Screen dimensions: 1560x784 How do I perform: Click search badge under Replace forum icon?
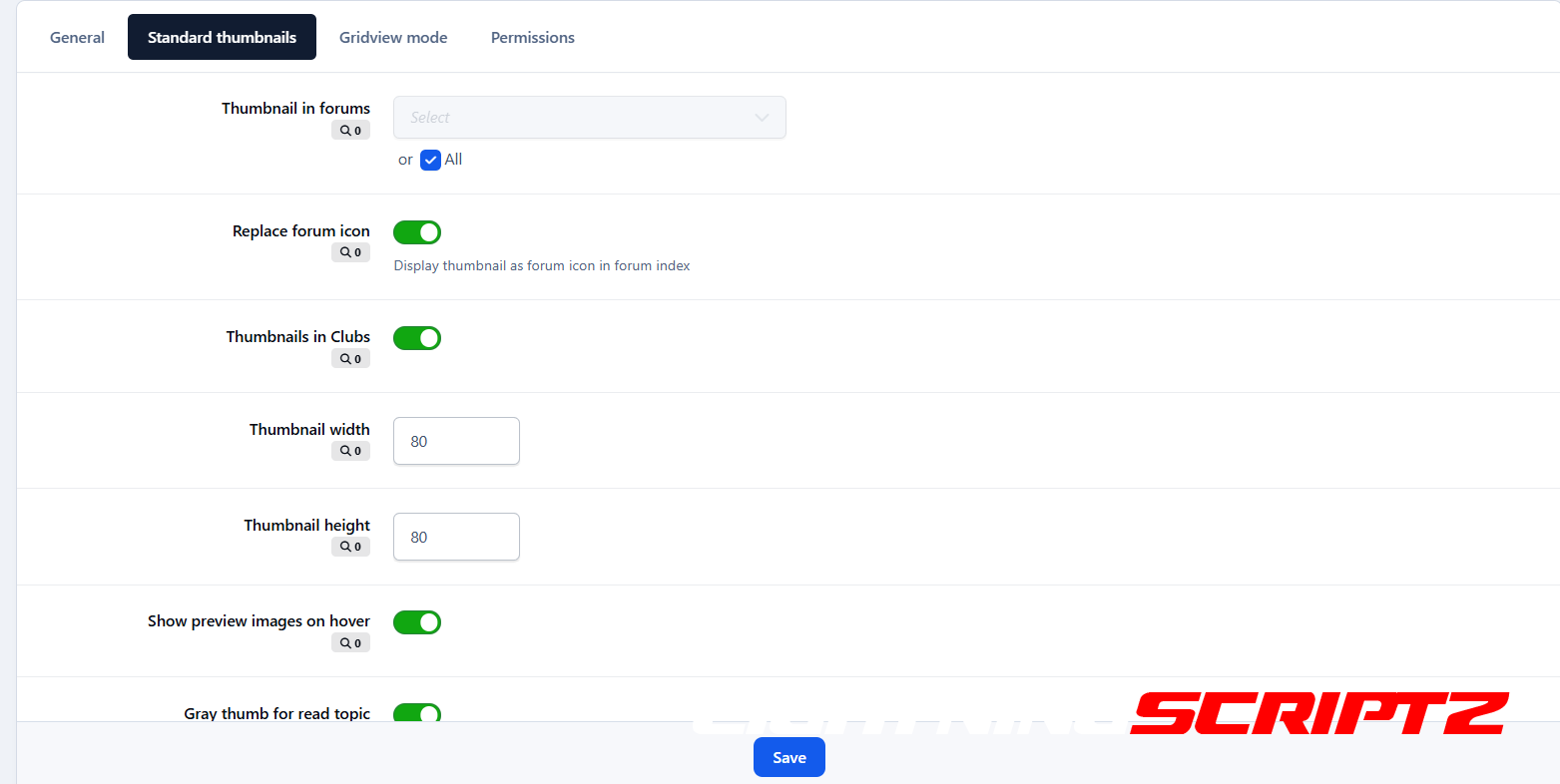coord(350,252)
